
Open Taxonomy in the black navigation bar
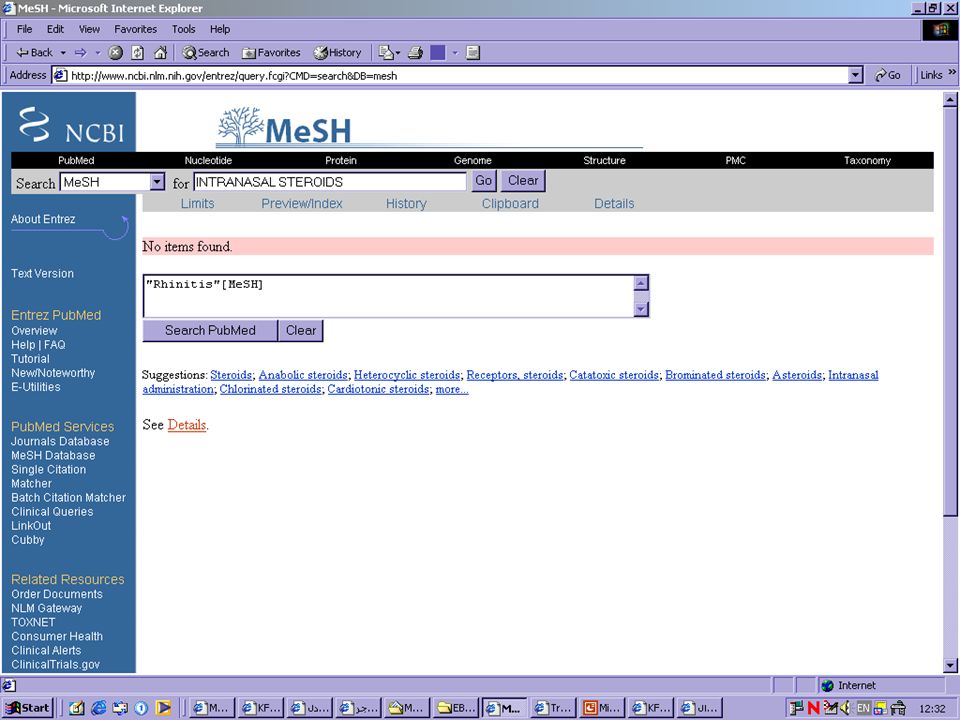click(x=867, y=160)
